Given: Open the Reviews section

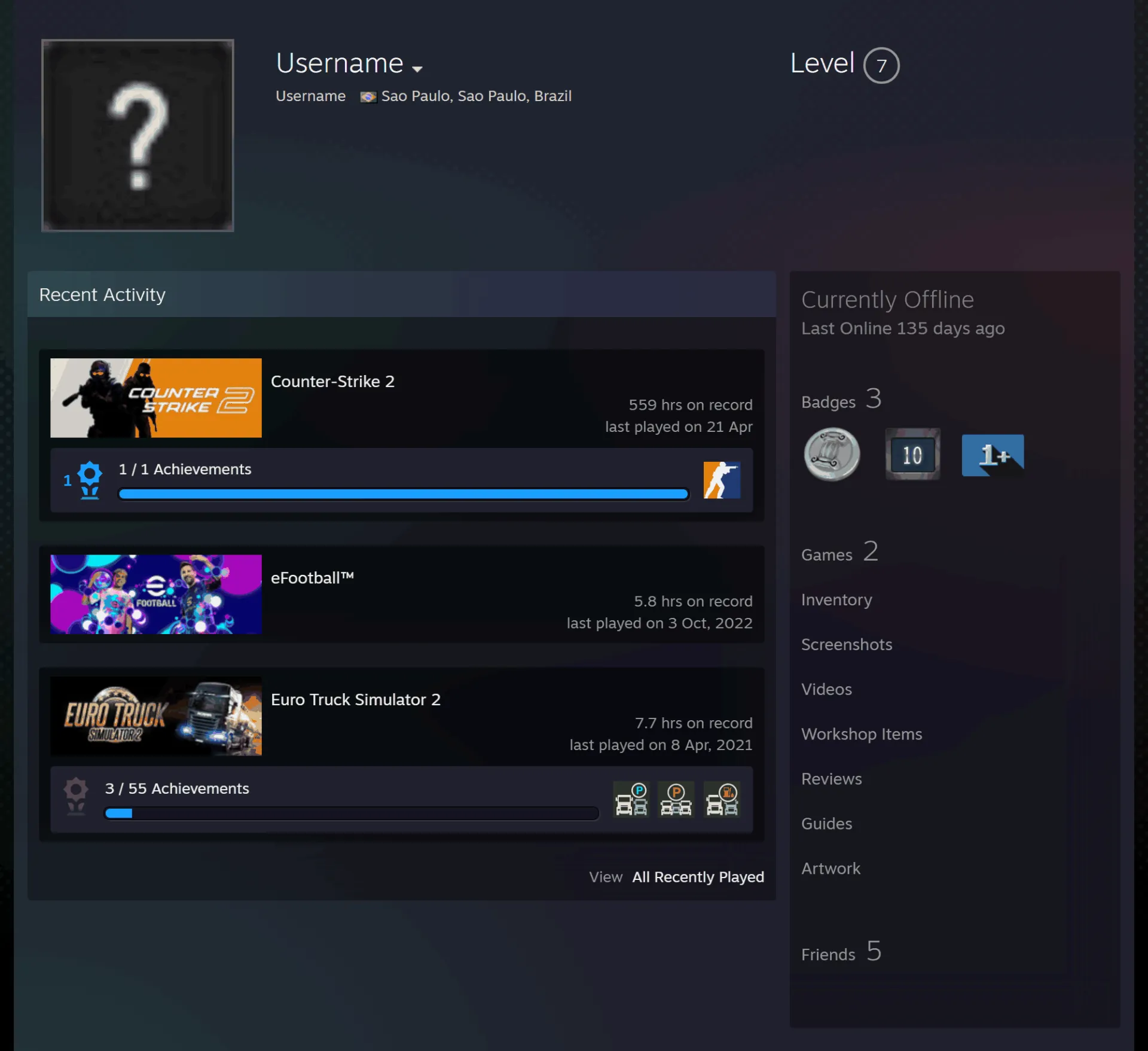Looking at the screenshot, I should (831, 779).
